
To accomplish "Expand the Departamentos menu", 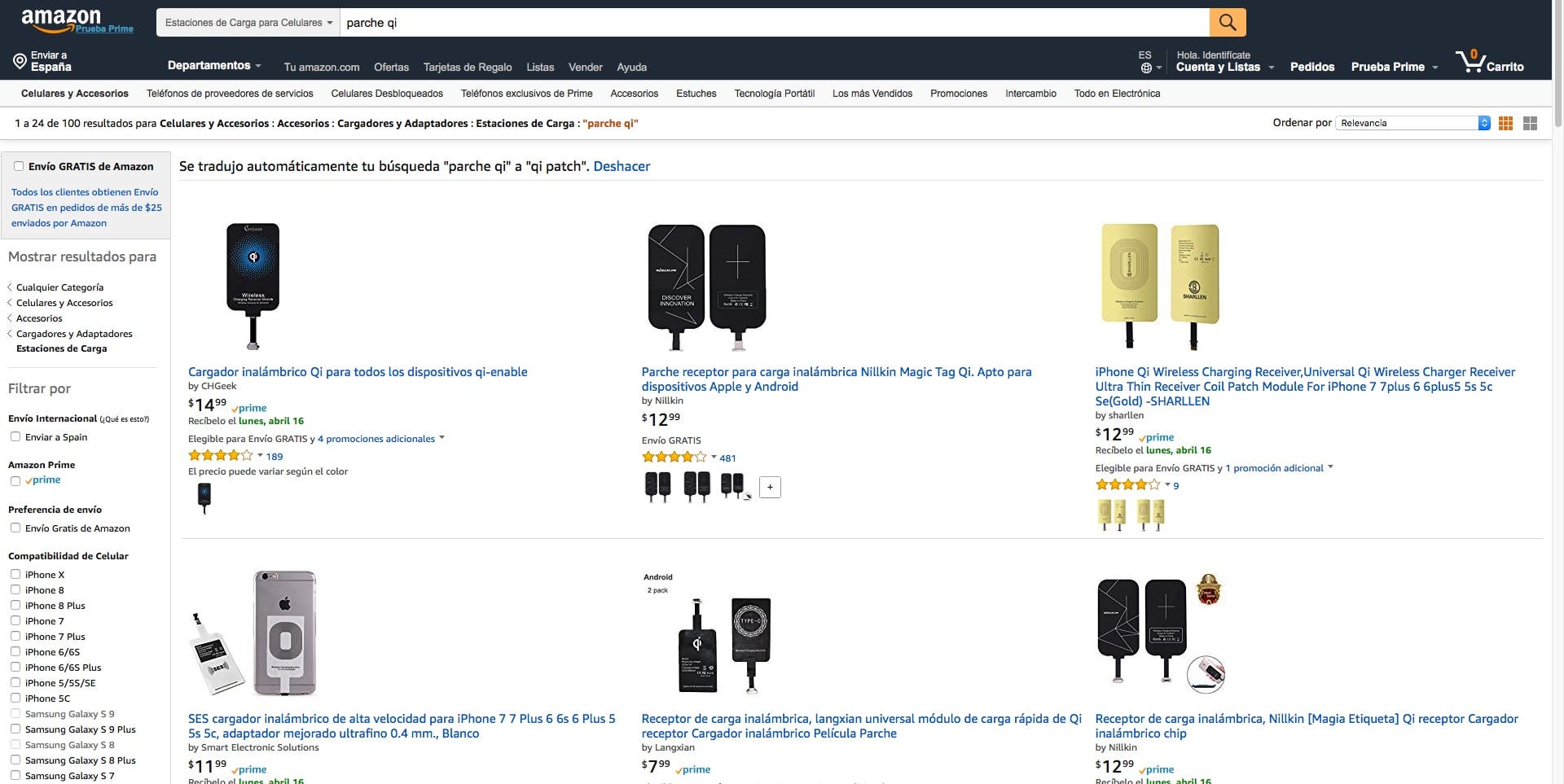I will coord(213,66).
